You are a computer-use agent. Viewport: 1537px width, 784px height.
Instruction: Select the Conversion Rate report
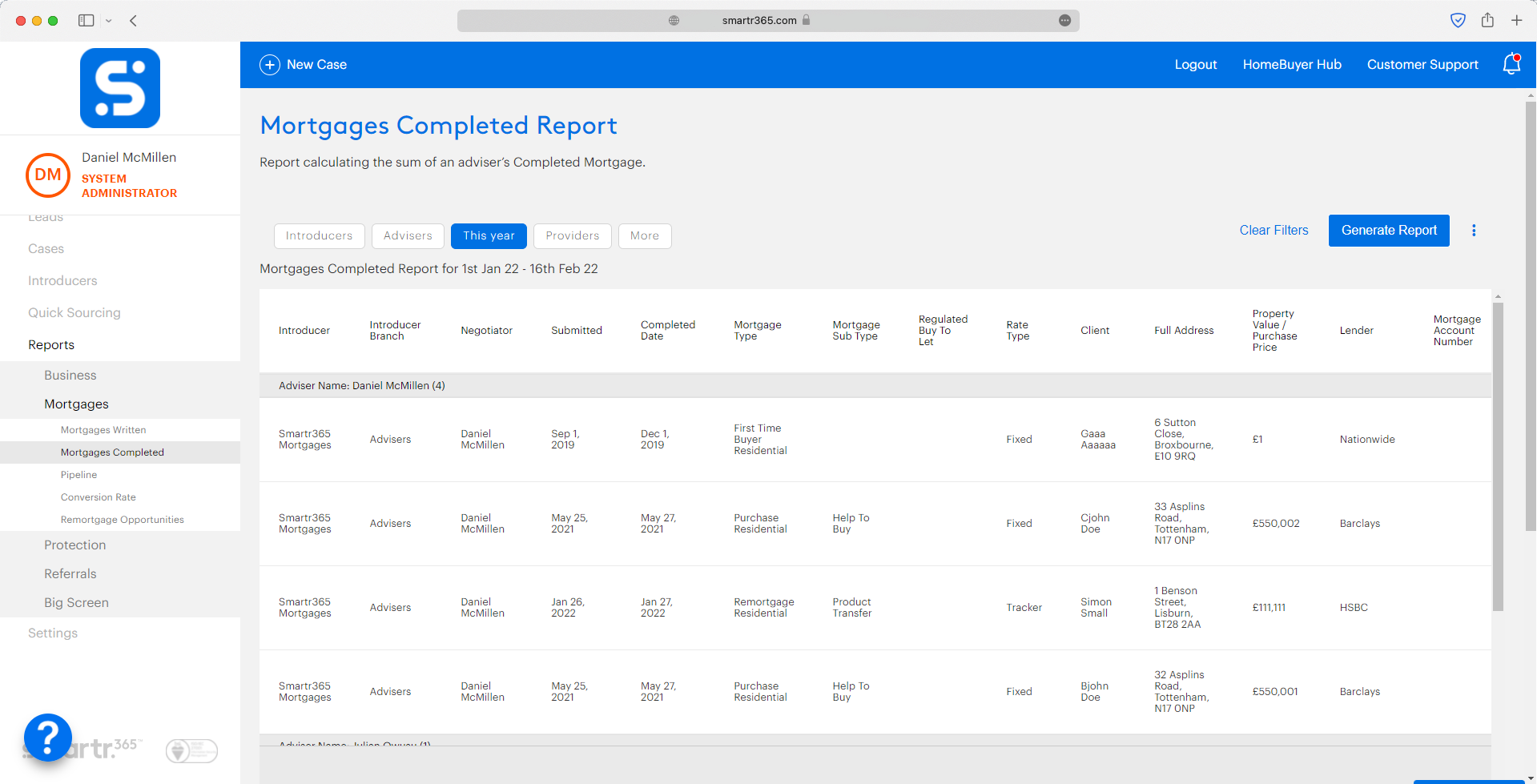pos(99,497)
